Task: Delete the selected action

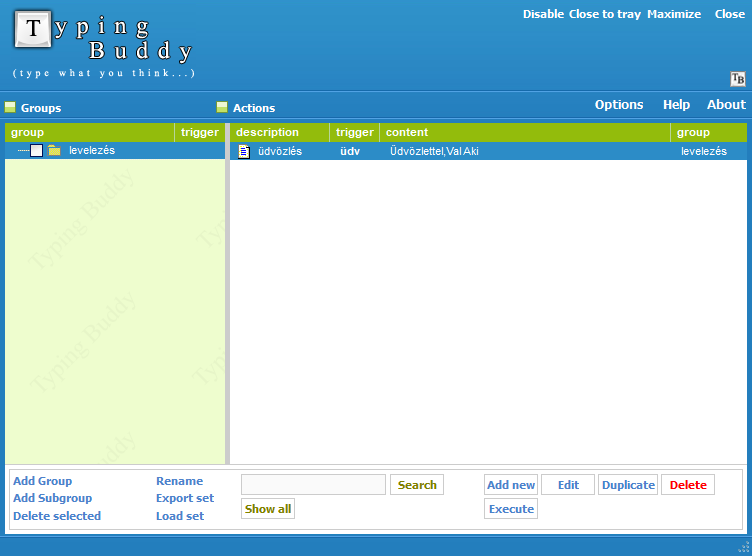Action: (688, 485)
